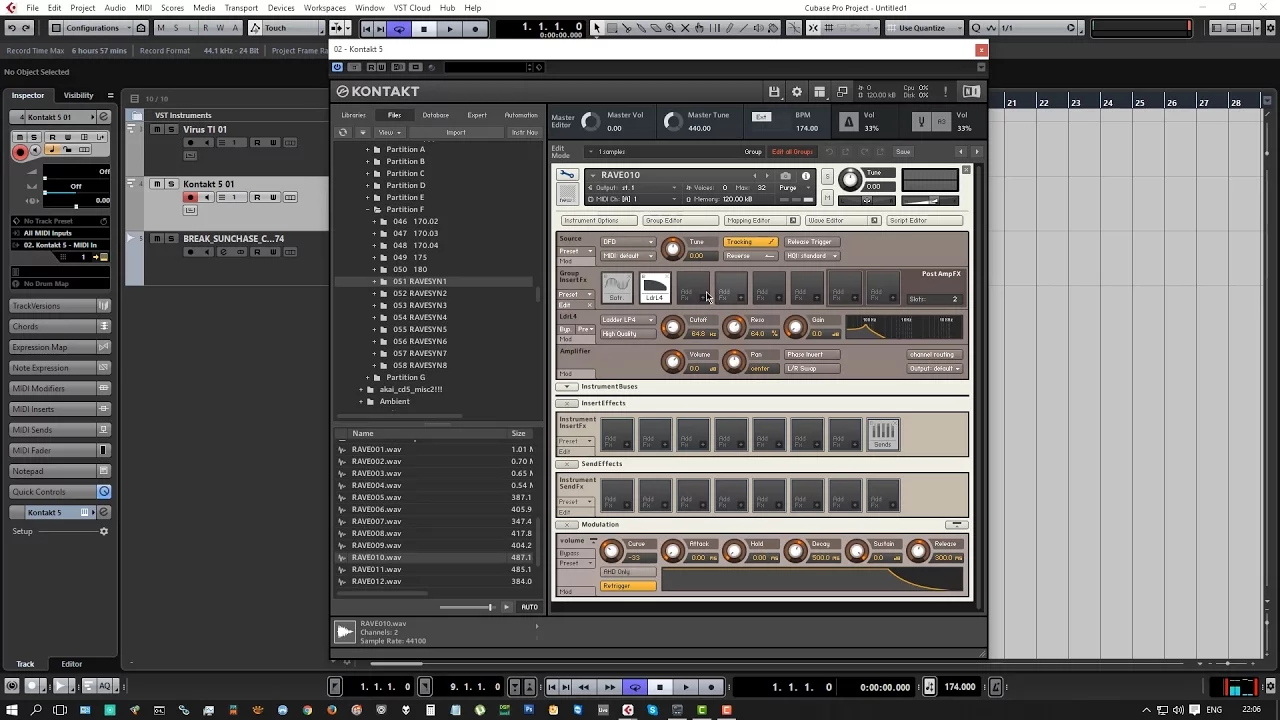Select the Sends module in Instrument InsertFx
The image size is (1280, 720).
tap(882, 434)
